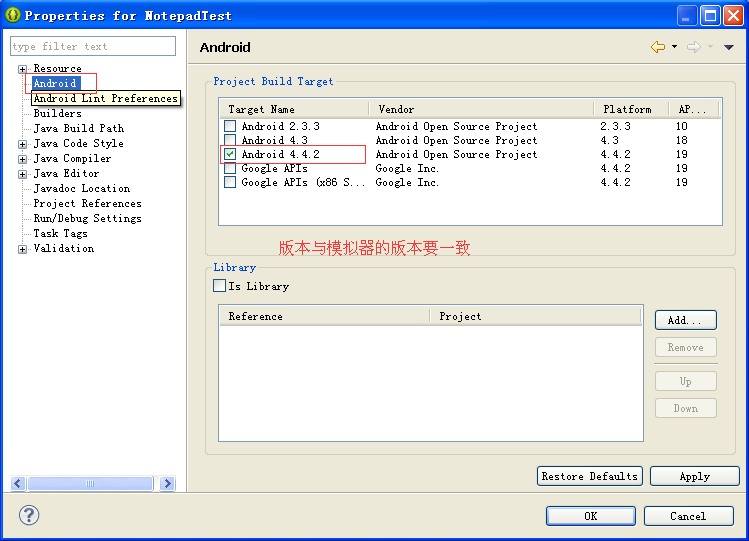This screenshot has height=541, width=749.
Task: Select Resource in the tree
Action: click(x=57, y=68)
